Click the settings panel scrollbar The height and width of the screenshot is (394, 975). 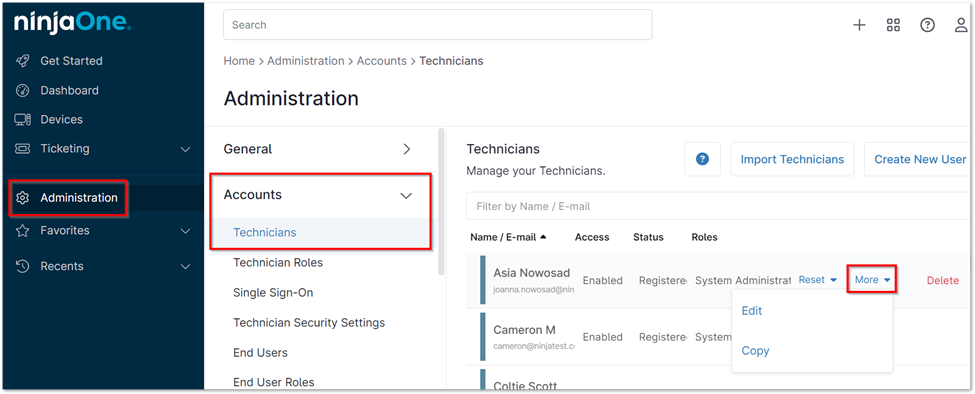(441, 202)
